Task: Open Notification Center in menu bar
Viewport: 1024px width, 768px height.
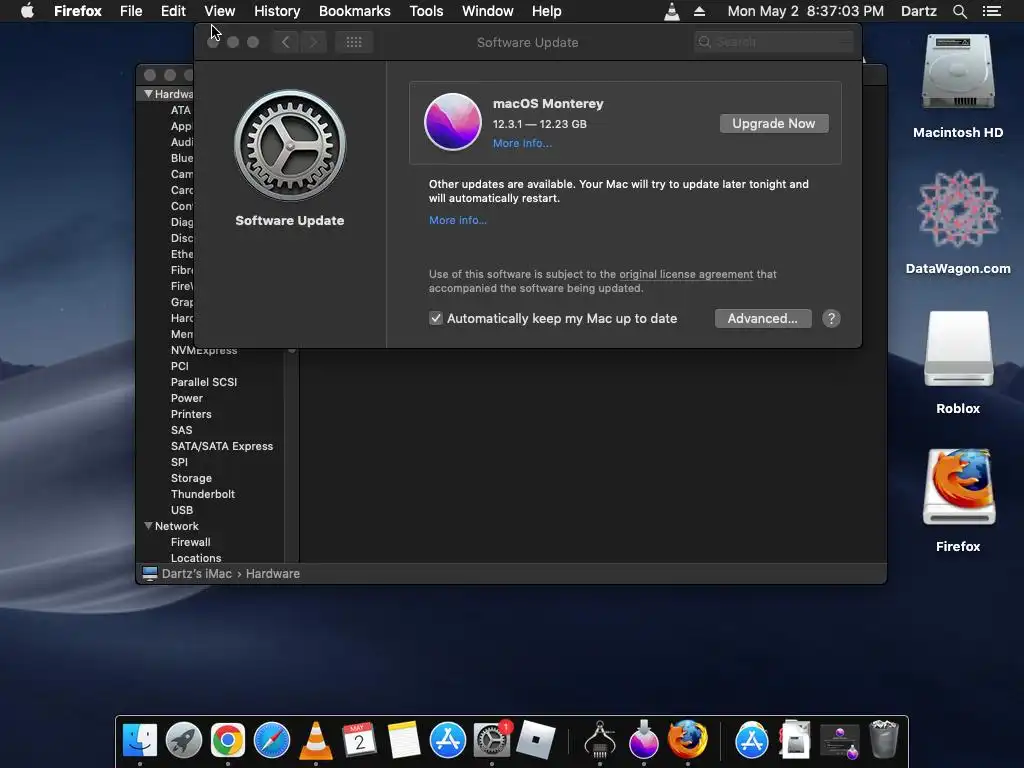Action: click(991, 11)
